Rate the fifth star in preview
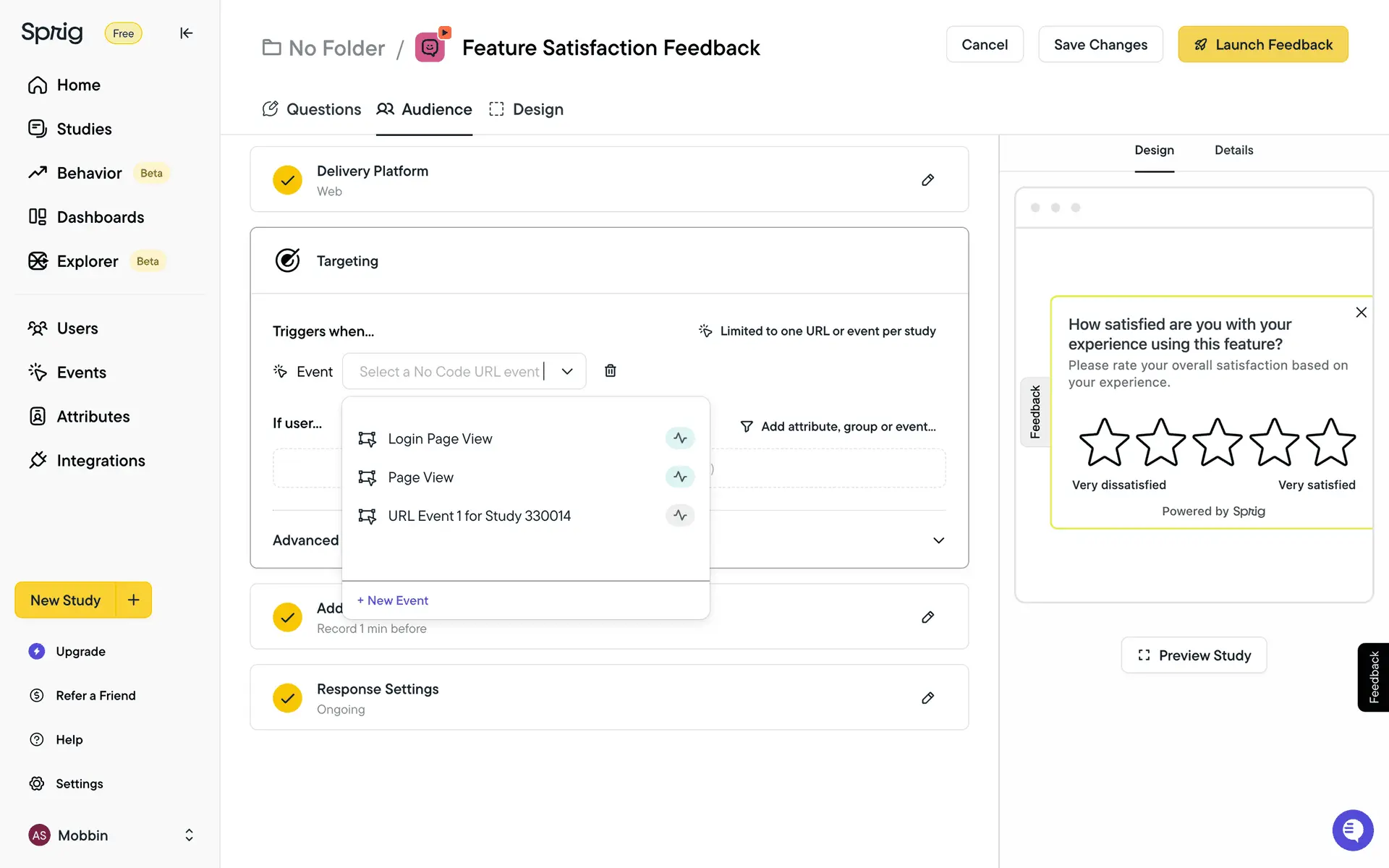 (x=1330, y=443)
